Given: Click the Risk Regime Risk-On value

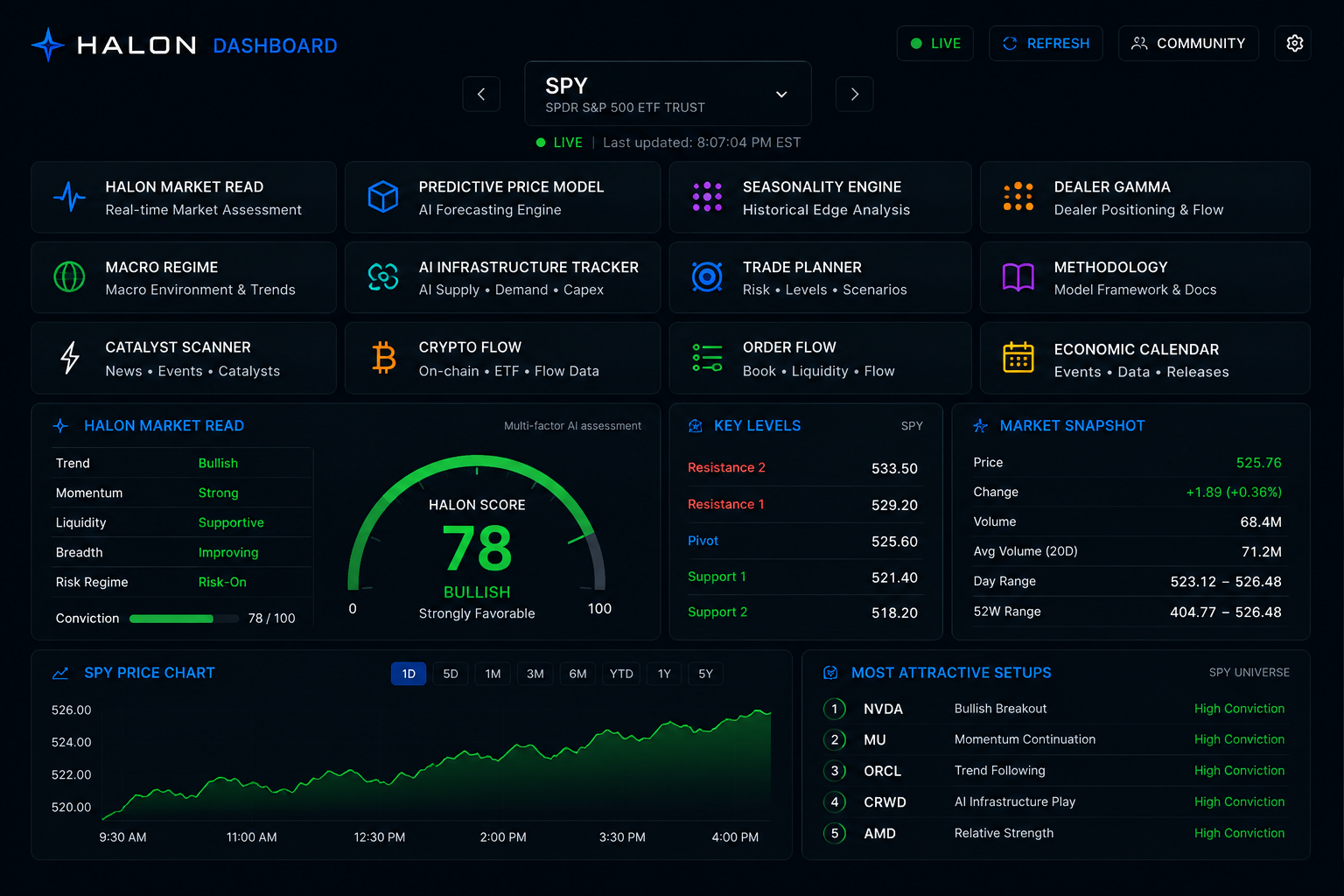Looking at the screenshot, I should [x=222, y=582].
